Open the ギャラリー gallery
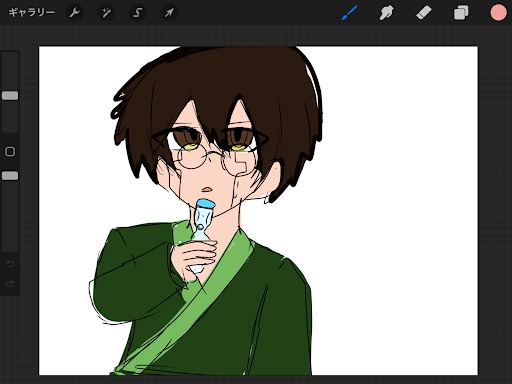This screenshot has height=384, width=512. coord(31,13)
